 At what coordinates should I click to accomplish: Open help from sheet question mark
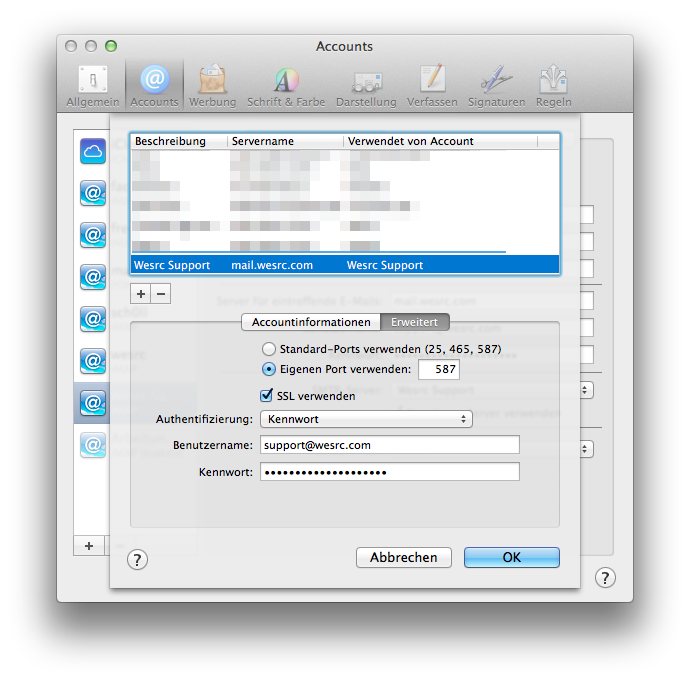tap(137, 560)
